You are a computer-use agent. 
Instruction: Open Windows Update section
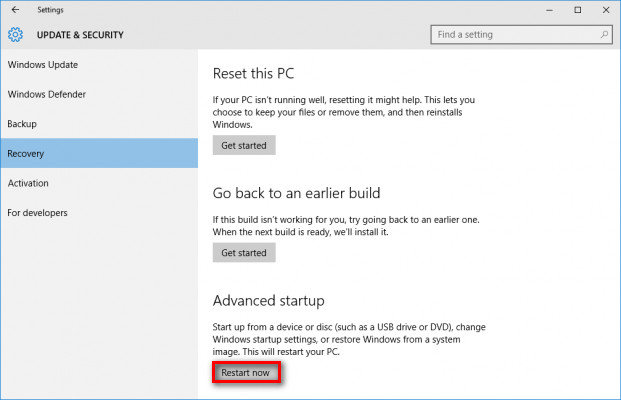click(99, 65)
